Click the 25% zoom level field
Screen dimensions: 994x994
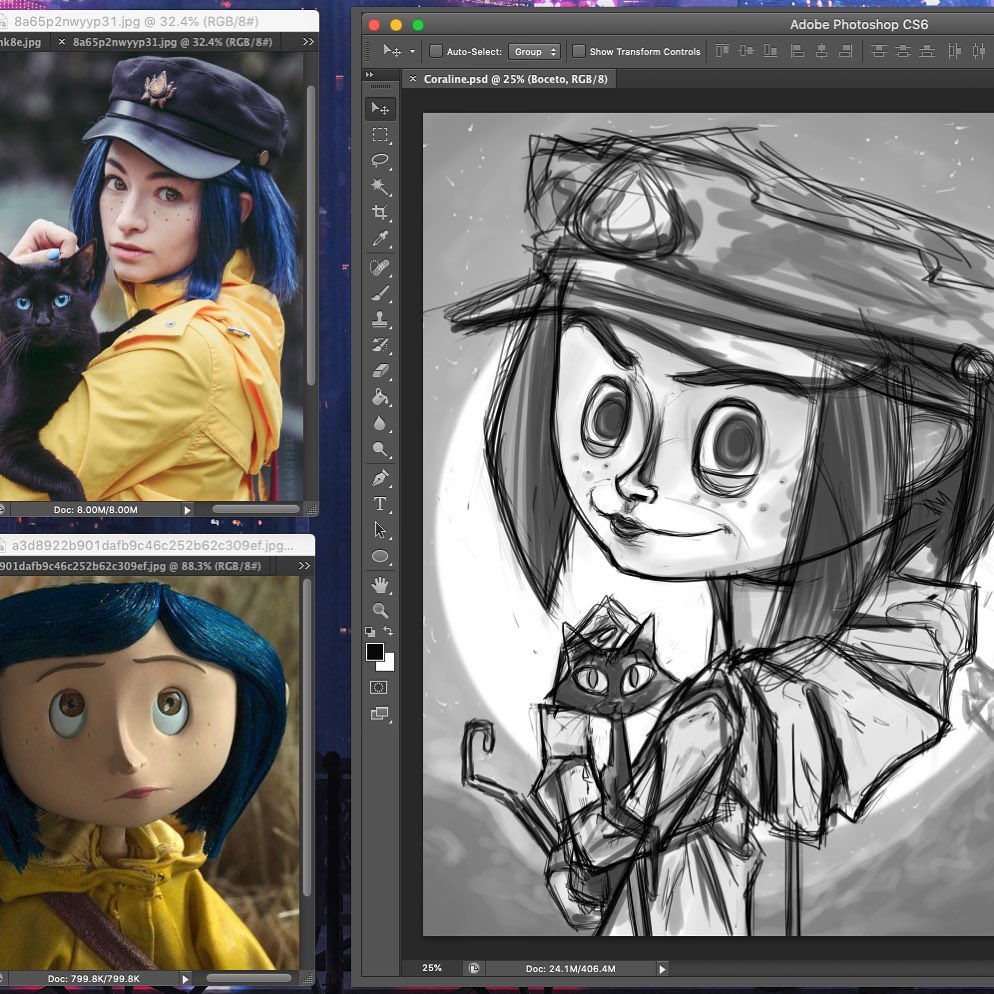pyautogui.click(x=432, y=968)
